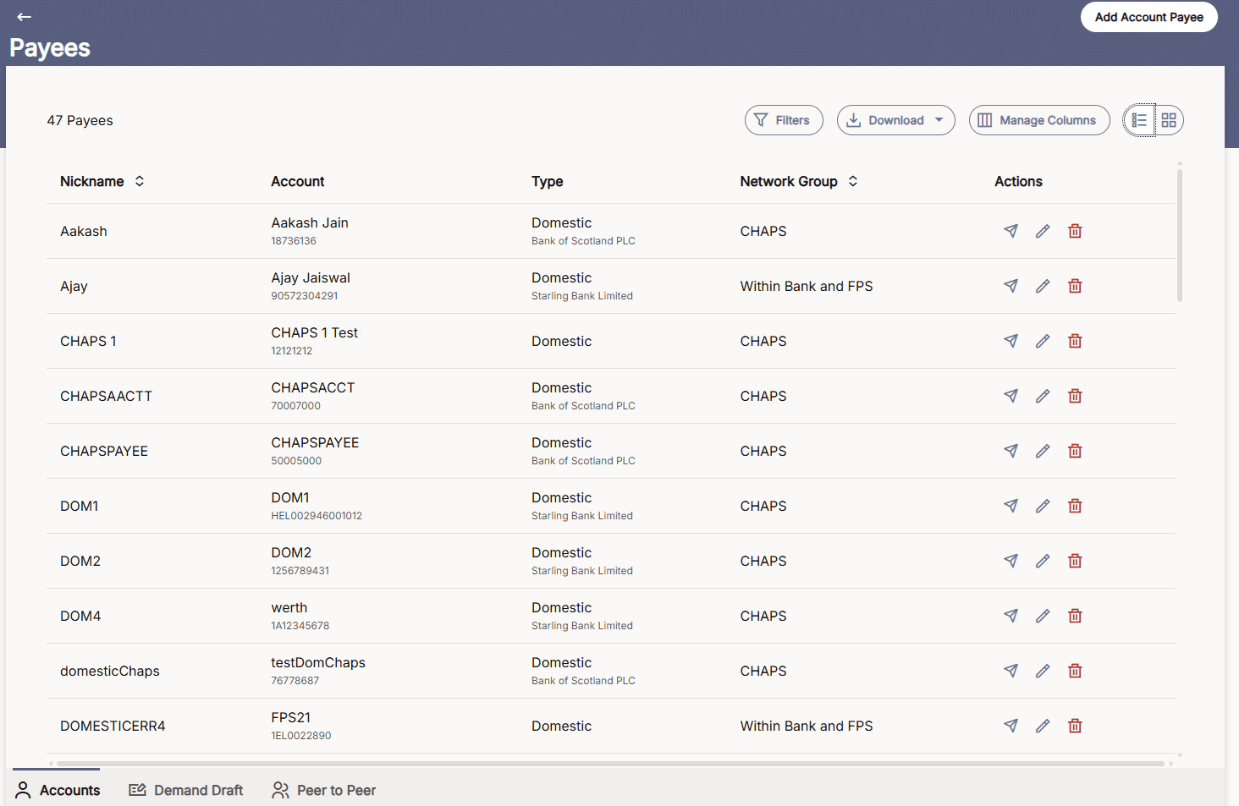The height and width of the screenshot is (806, 1239).
Task: Delete the DOM4 payee
Action: 1075,616
